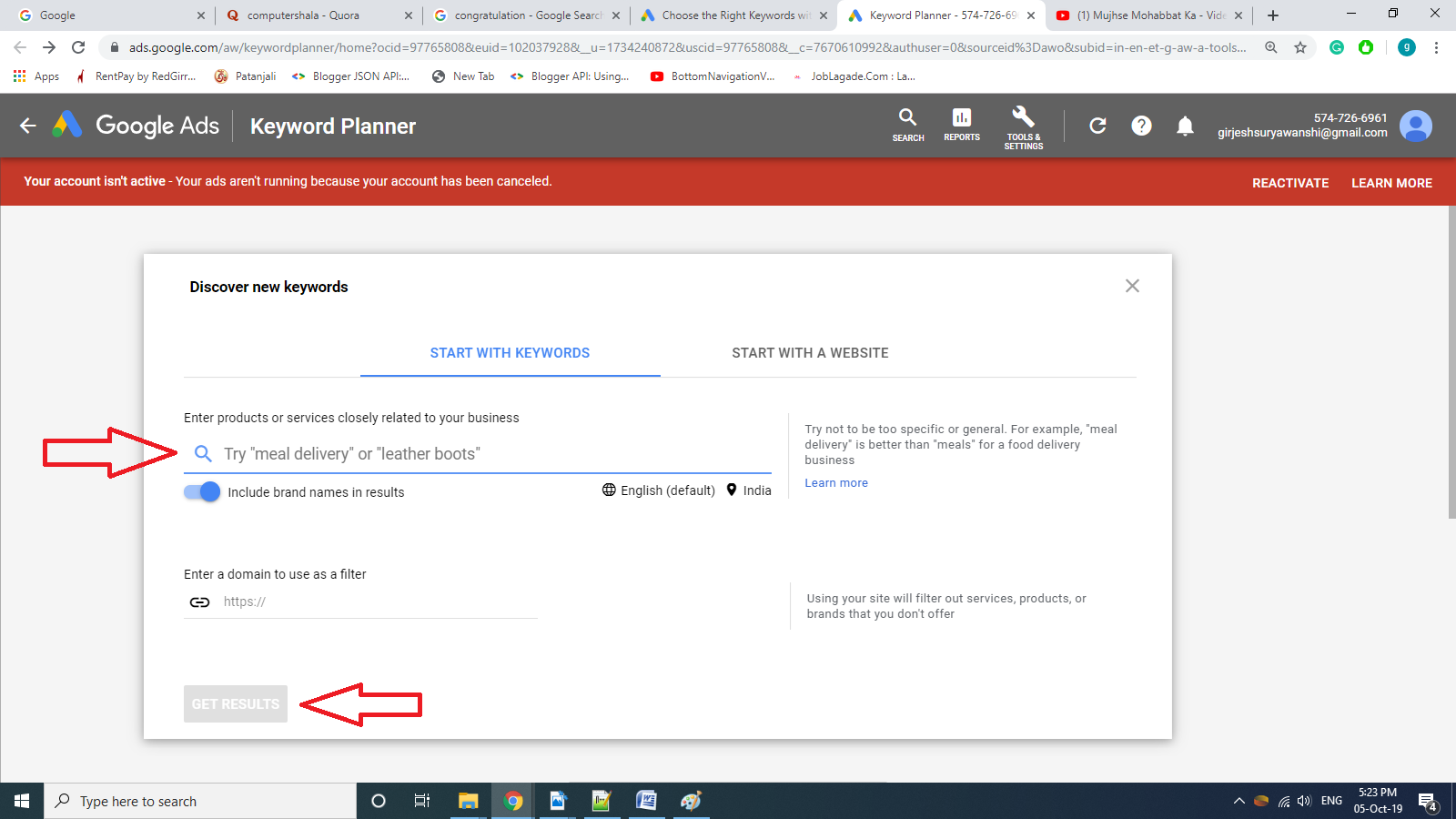The height and width of the screenshot is (819, 1456).
Task: Open the account profile avatar
Action: [x=1416, y=126]
